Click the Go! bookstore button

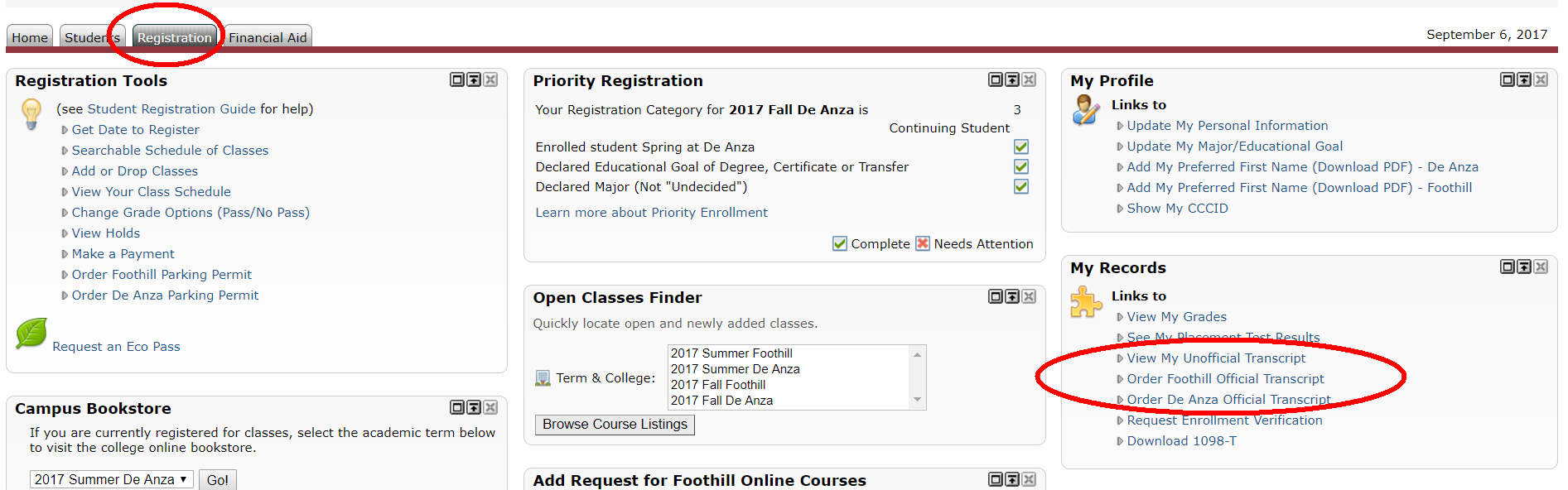coord(218,480)
